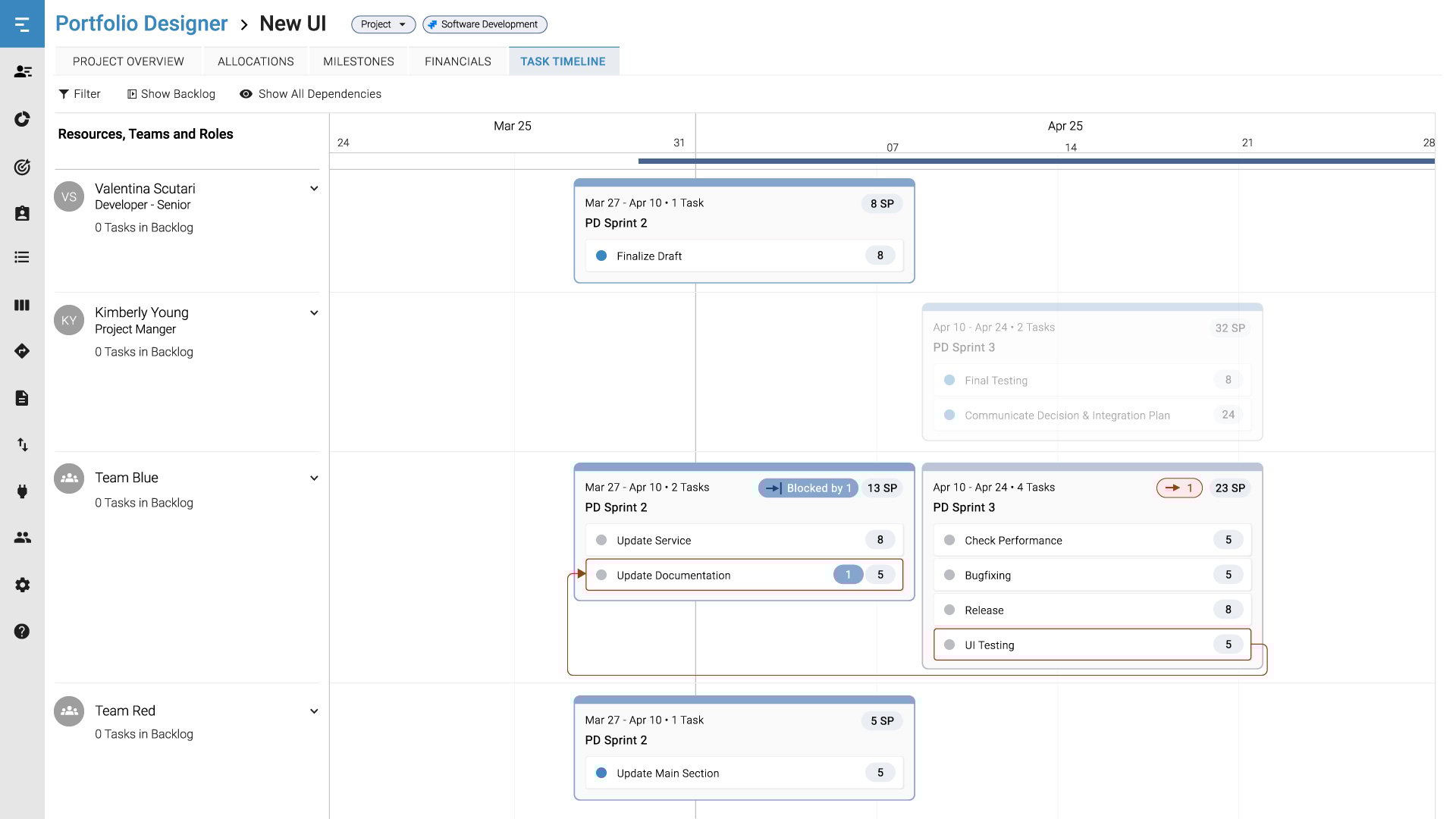Screen dimensions: 1456x819
Task: Click the bulleted list sidebar icon
Action: tap(22, 258)
